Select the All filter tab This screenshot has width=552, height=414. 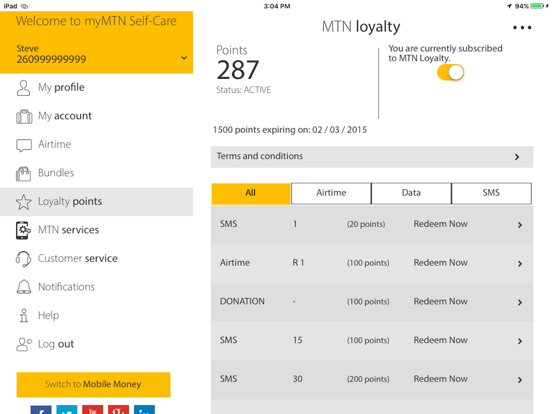(251, 193)
